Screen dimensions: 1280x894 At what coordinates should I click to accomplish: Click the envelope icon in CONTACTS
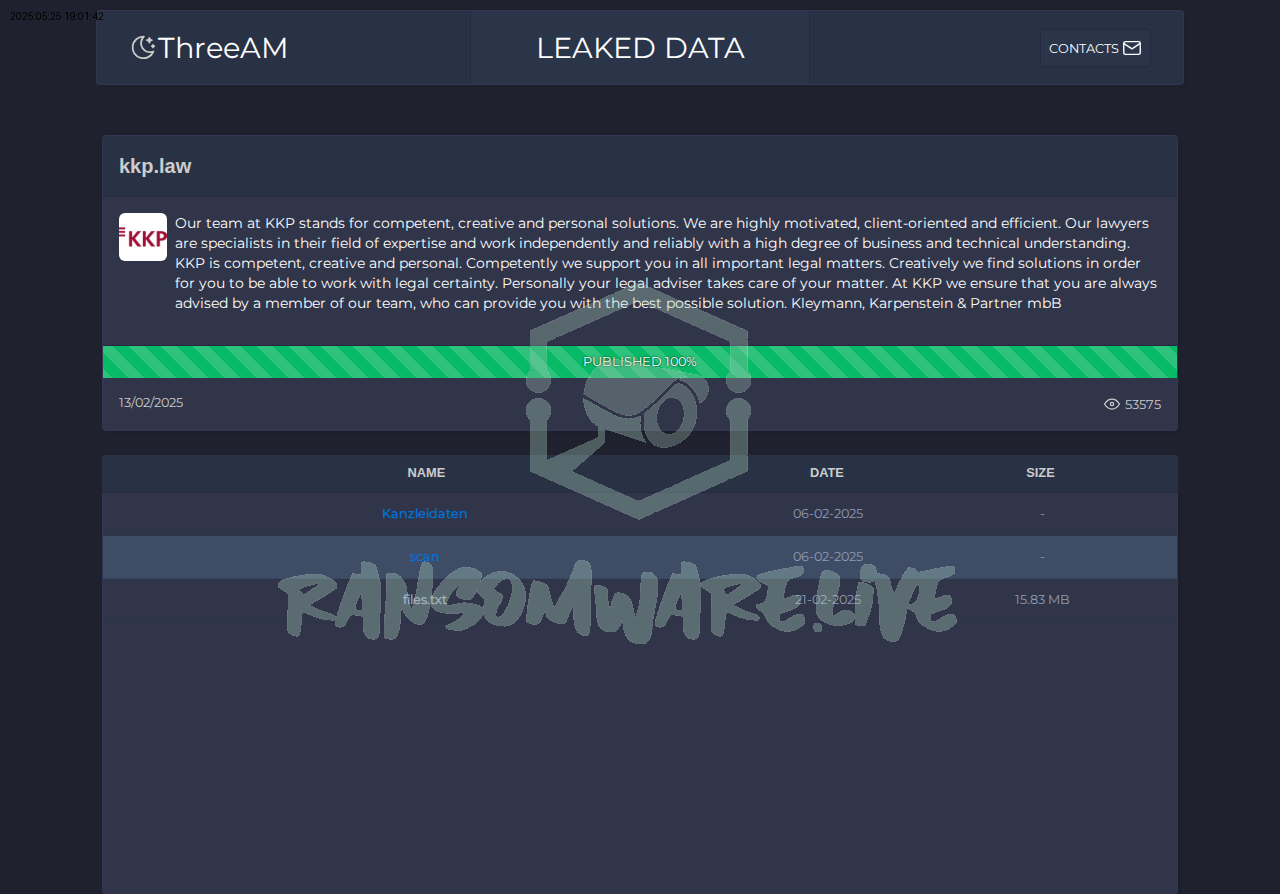tap(1132, 48)
